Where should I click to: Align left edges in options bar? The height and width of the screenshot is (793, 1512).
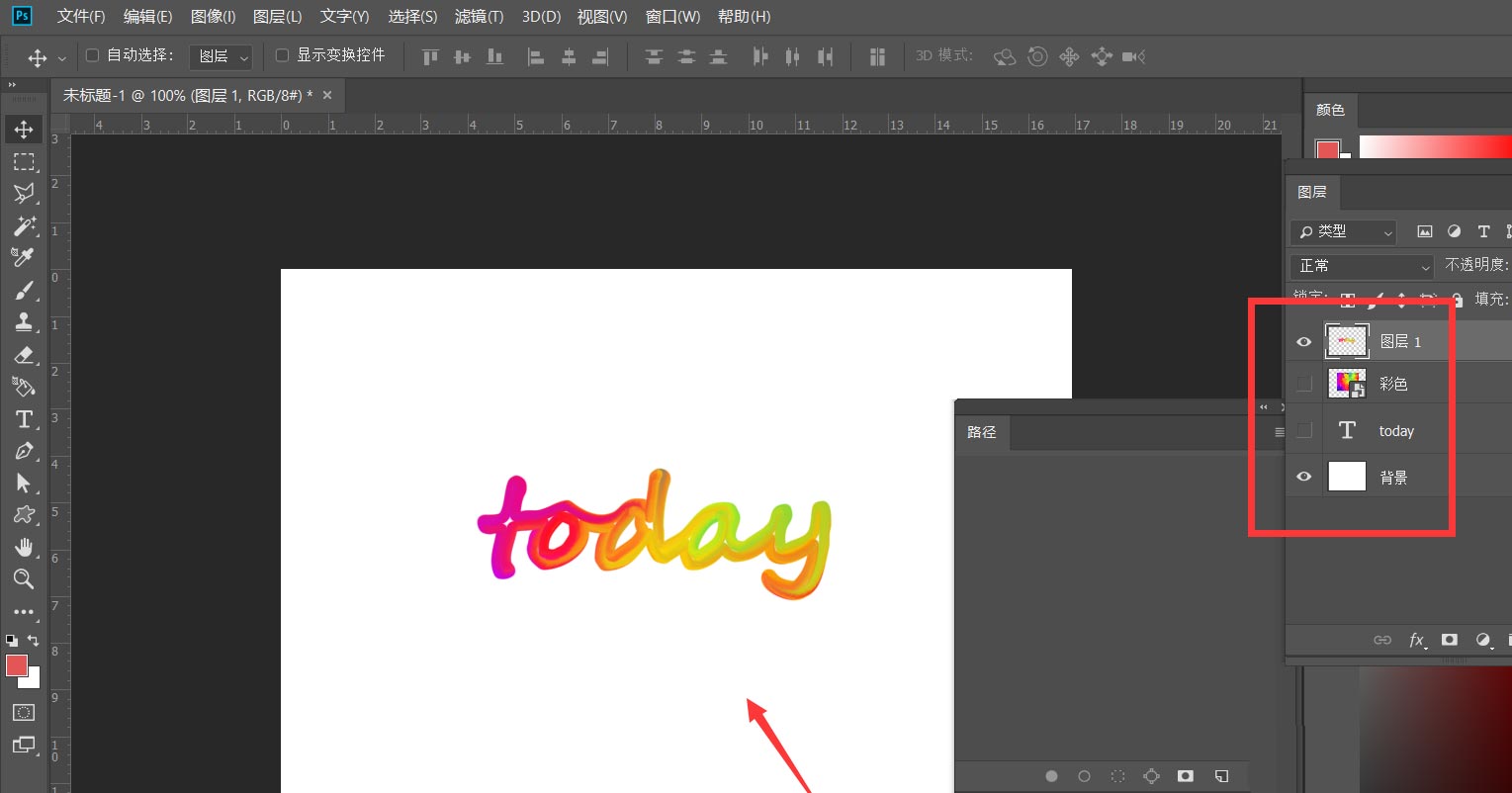(535, 56)
